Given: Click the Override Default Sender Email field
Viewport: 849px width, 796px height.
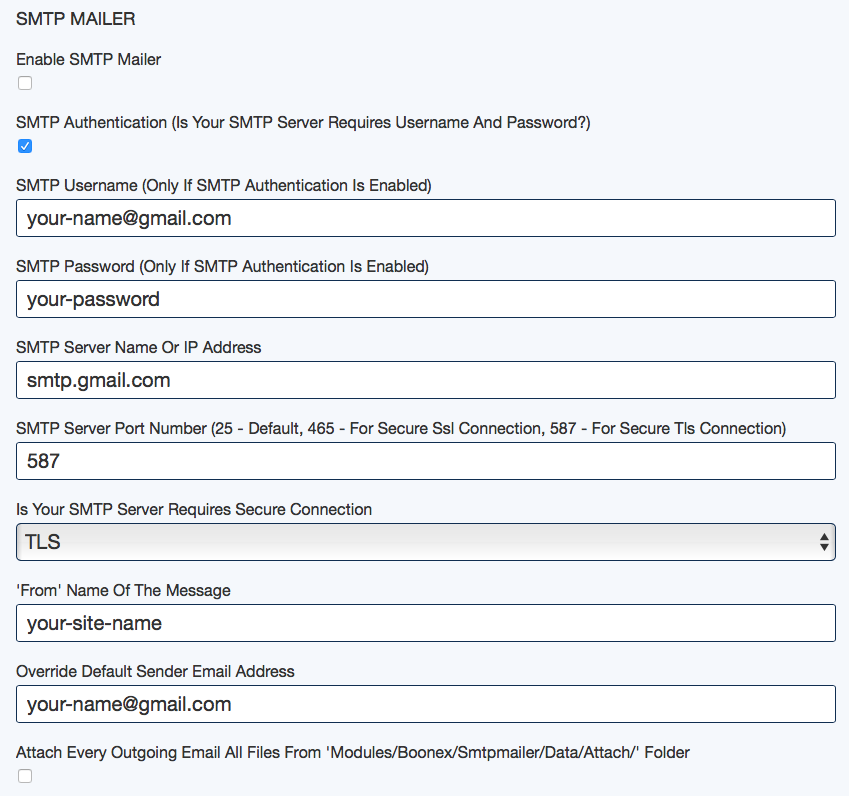Looking at the screenshot, I should point(426,704).
